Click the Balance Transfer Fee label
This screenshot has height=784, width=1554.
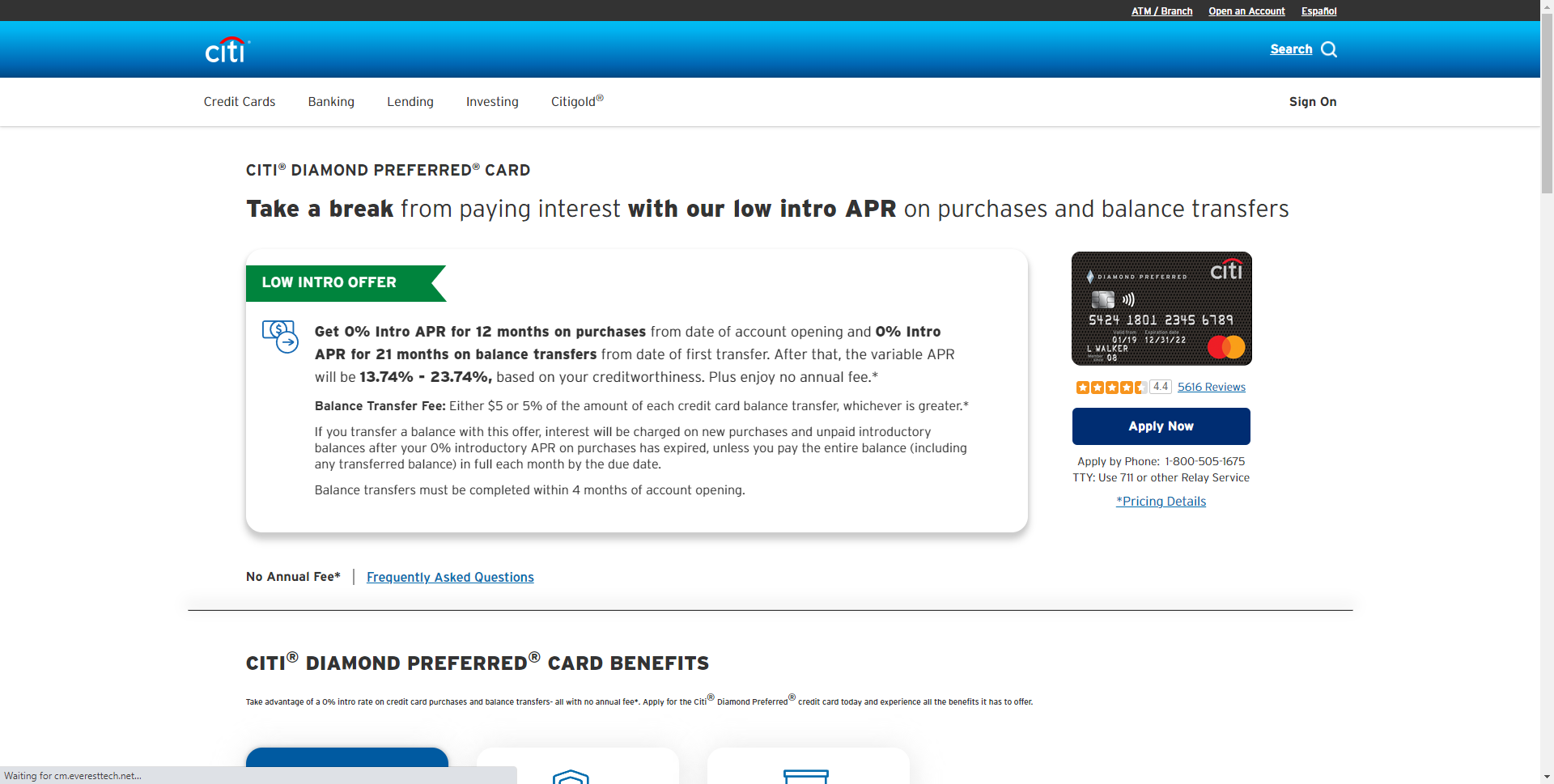[380, 406]
